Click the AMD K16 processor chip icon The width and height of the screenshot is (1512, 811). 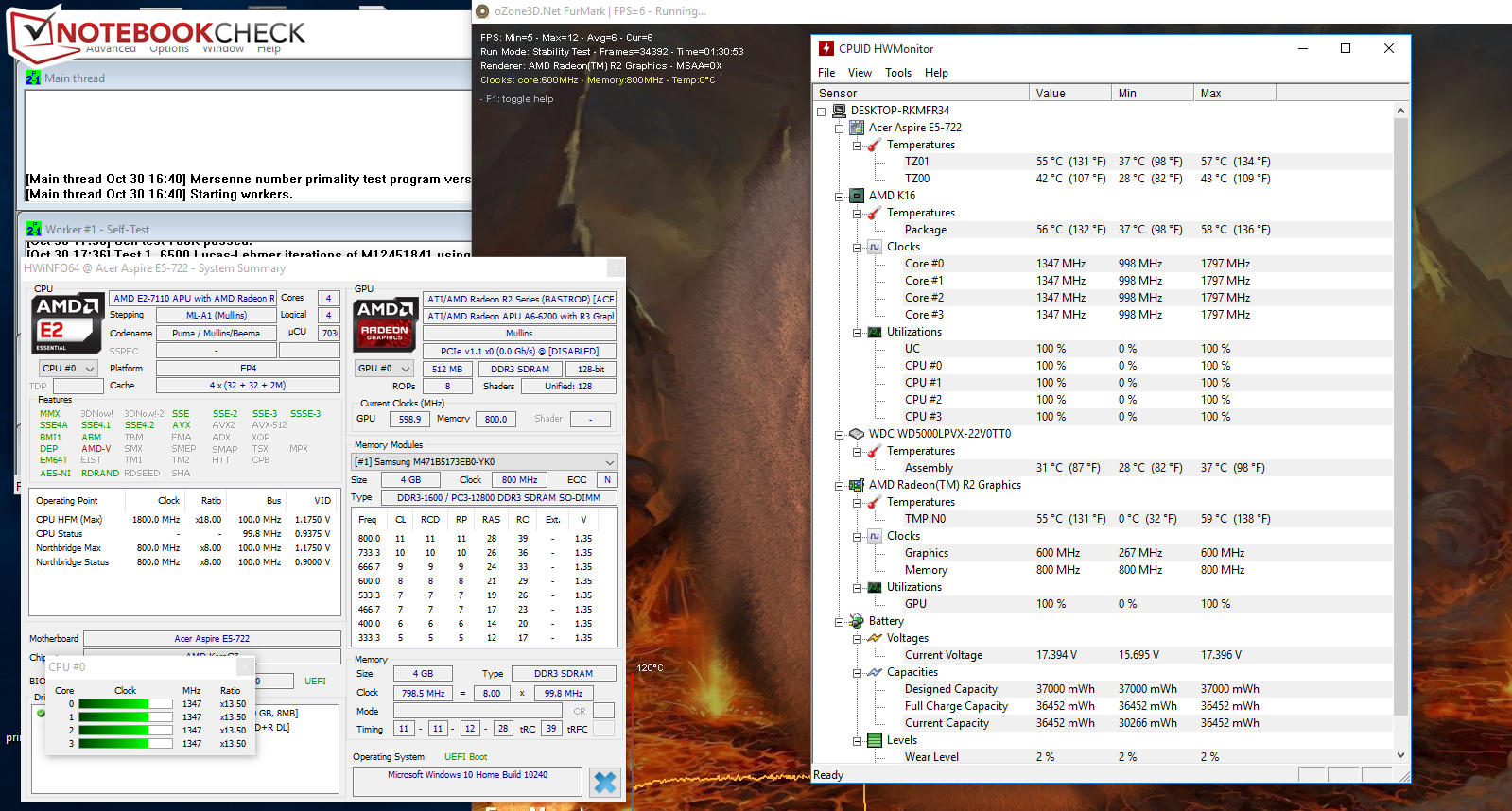[x=857, y=196]
